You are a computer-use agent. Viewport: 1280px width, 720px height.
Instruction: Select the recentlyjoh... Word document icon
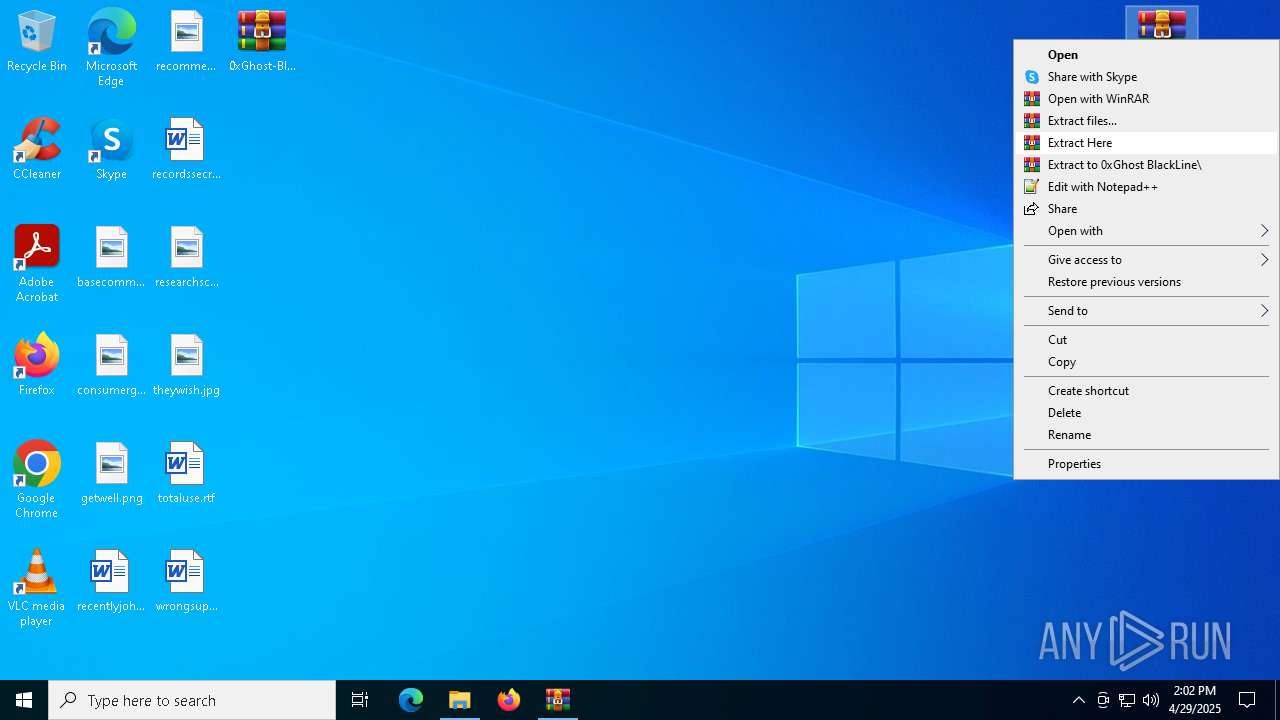pyautogui.click(x=111, y=582)
